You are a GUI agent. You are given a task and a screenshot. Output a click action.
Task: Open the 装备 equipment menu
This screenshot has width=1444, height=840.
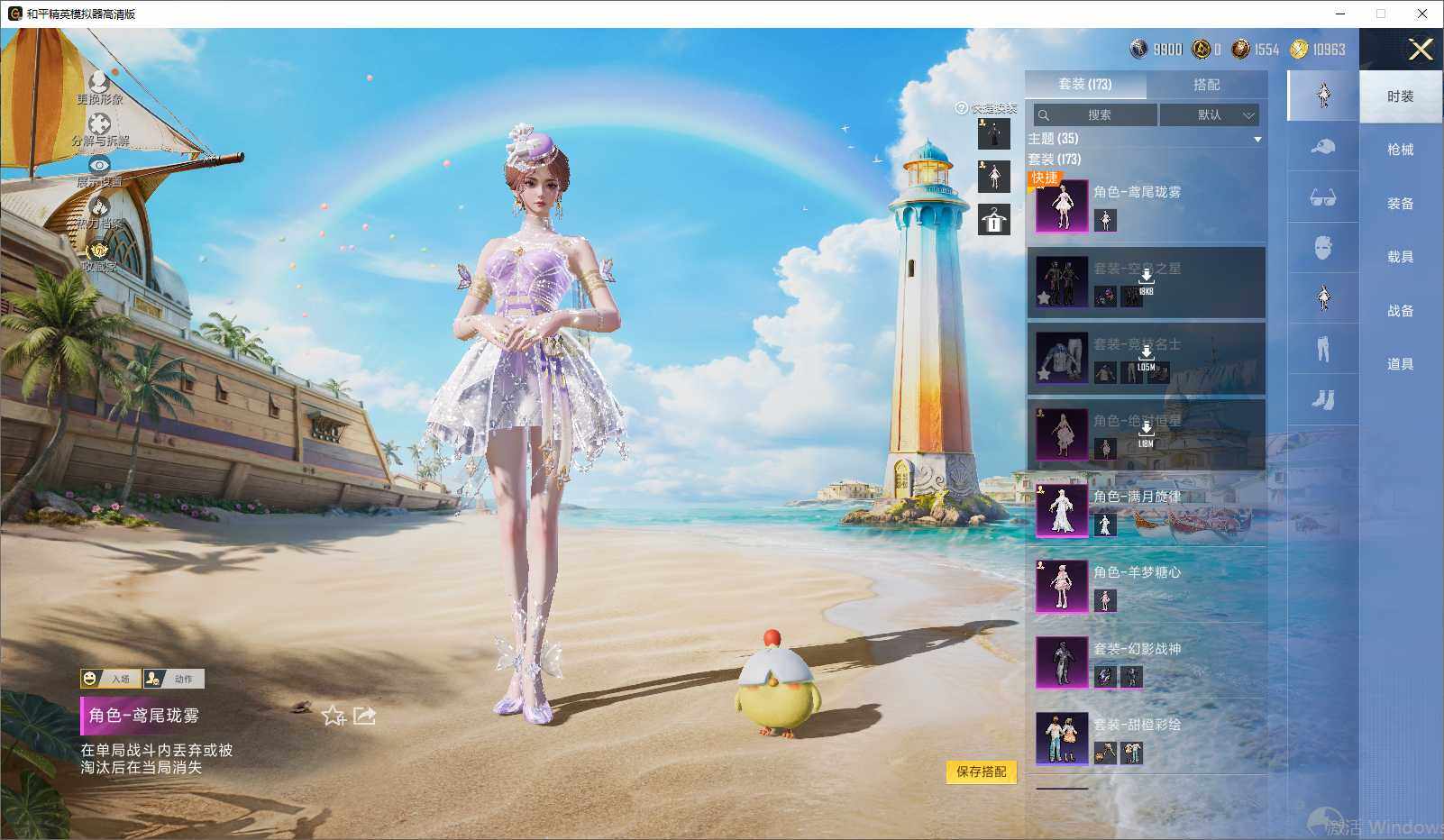(1401, 204)
